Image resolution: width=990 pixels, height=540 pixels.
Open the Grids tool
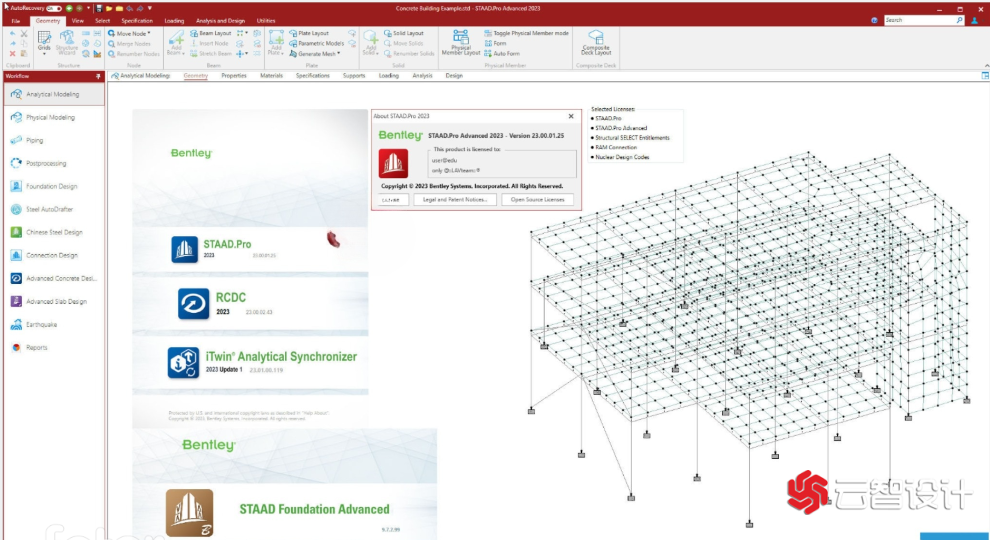44,42
